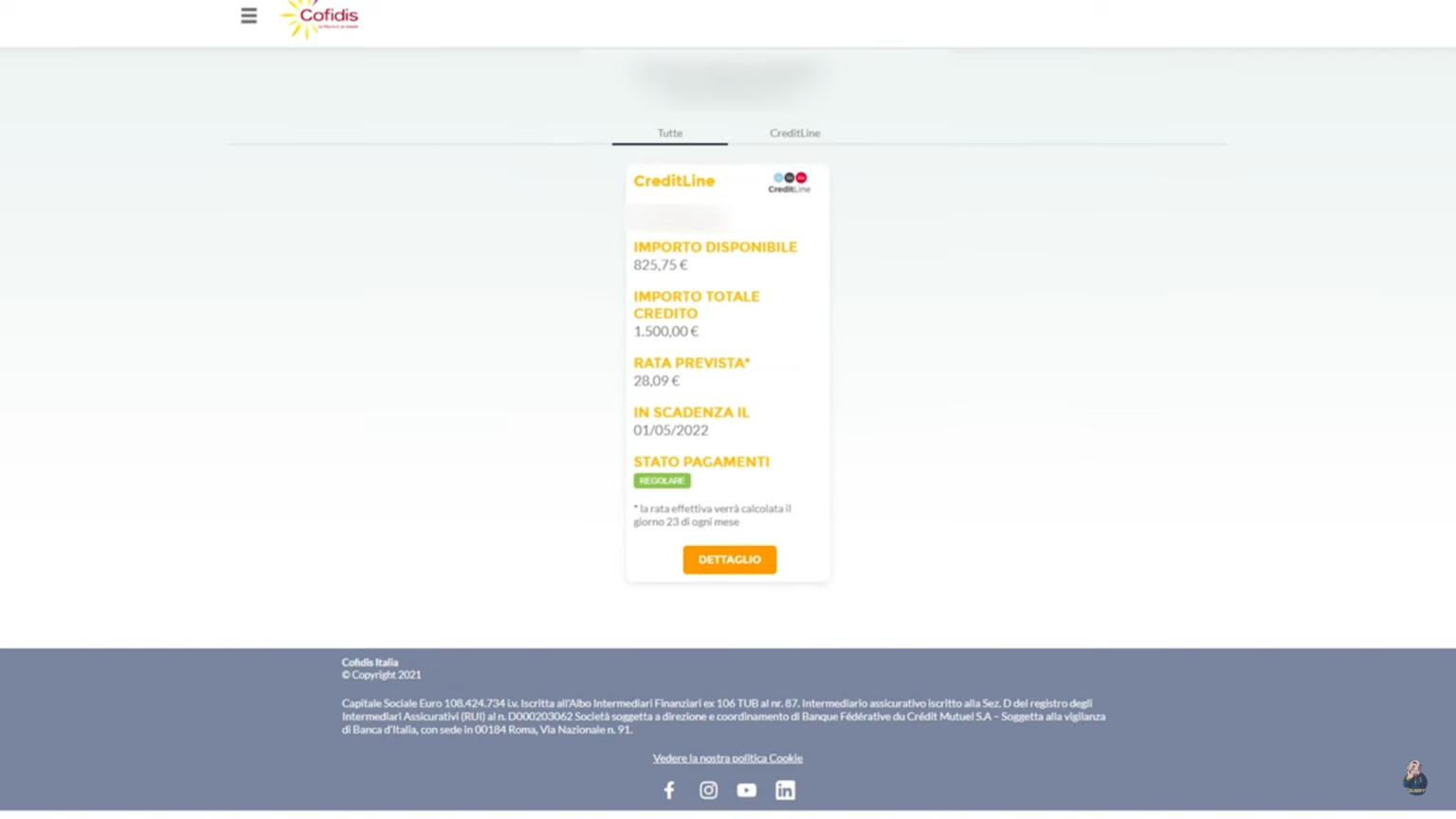This screenshot has width=1456, height=819.
Task: Open the LinkedIn social icon in footer
Action: (x=785, y=790)
